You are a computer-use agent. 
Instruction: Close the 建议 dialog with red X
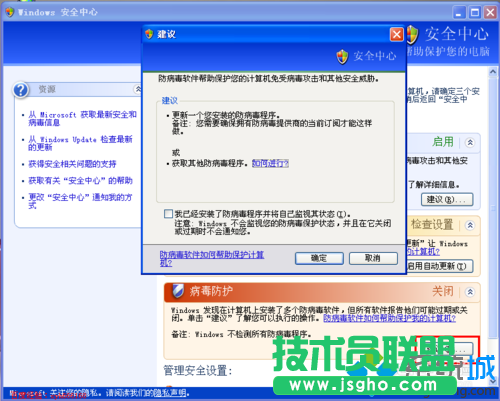tap(396, 34)
